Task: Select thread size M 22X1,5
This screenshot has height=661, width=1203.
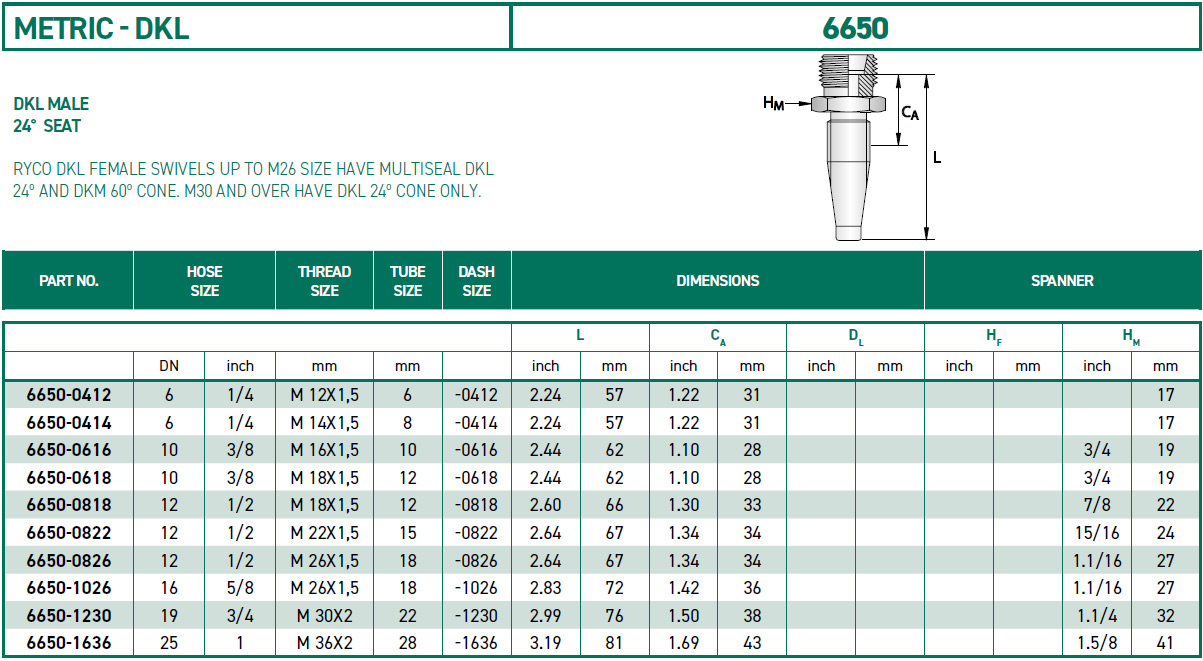Action: [x=324, y=533]
